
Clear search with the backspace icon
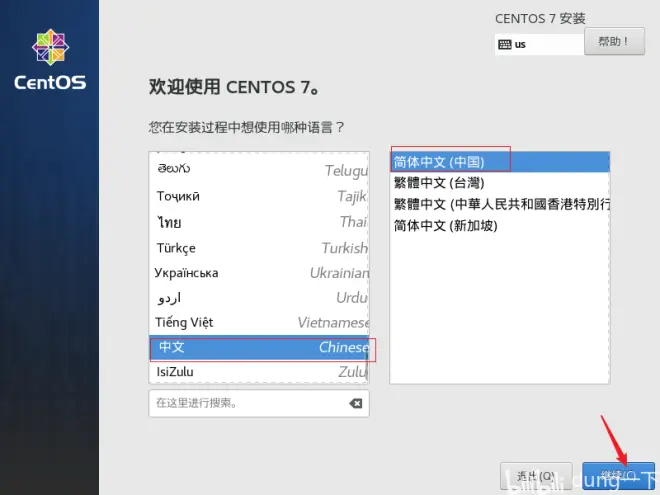[356, 404]
